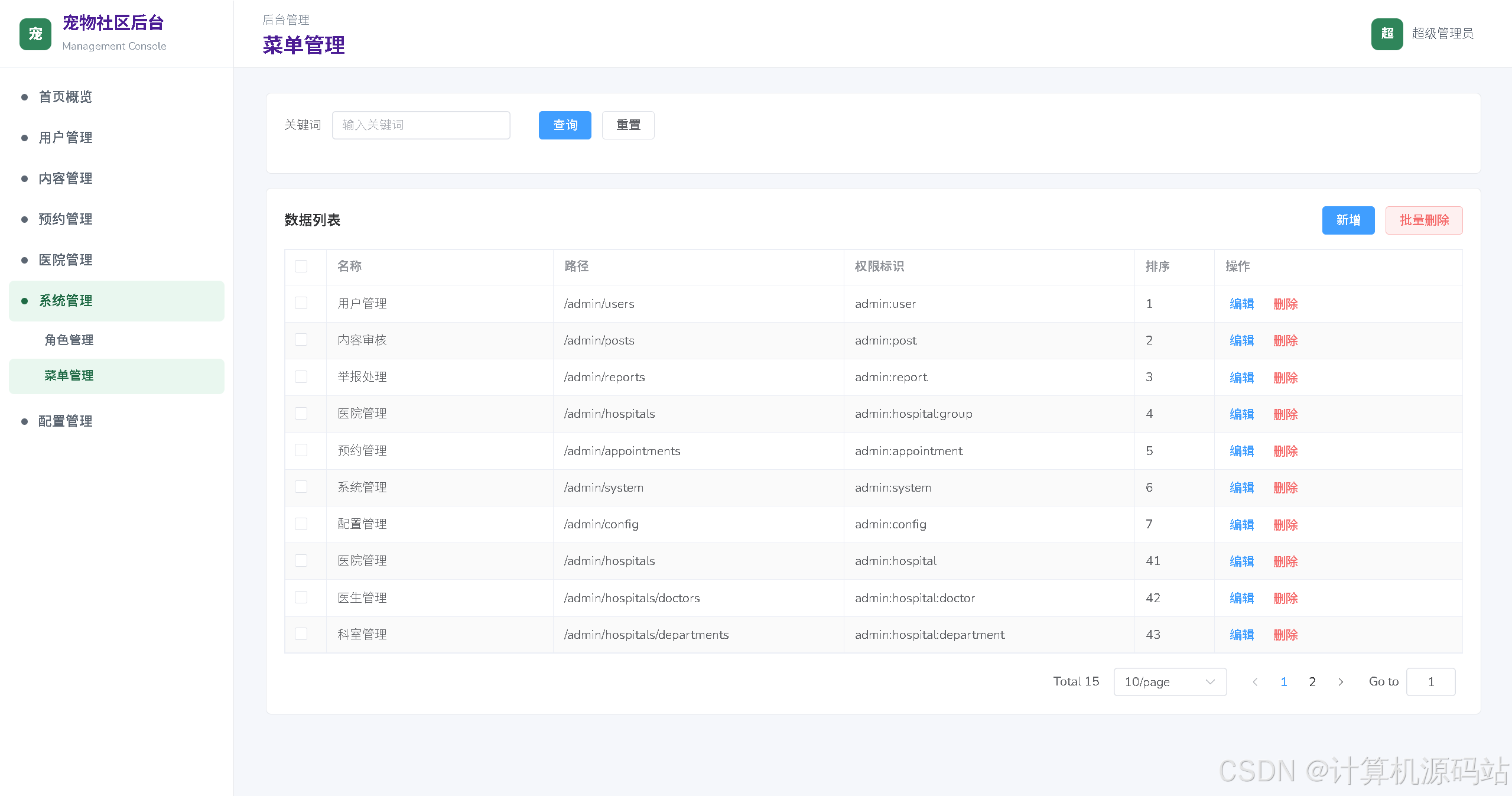1512x796 pixels.
Task: Delete the 科室管理 row
Action: [x=1285, y=635]
